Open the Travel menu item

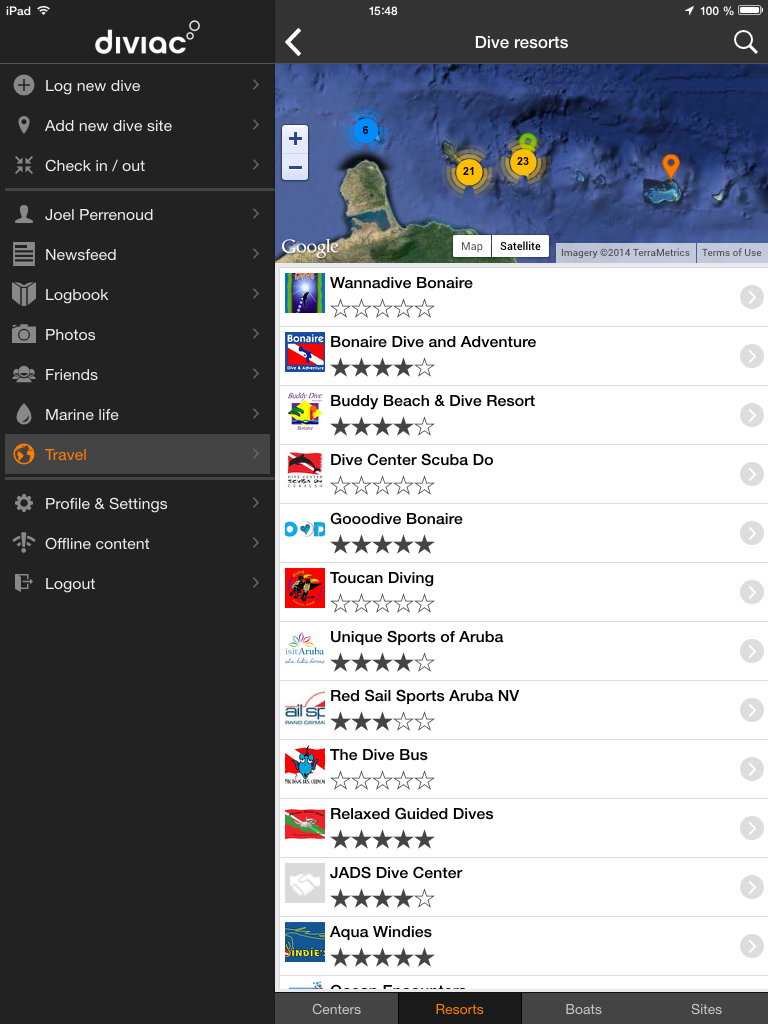137,454
